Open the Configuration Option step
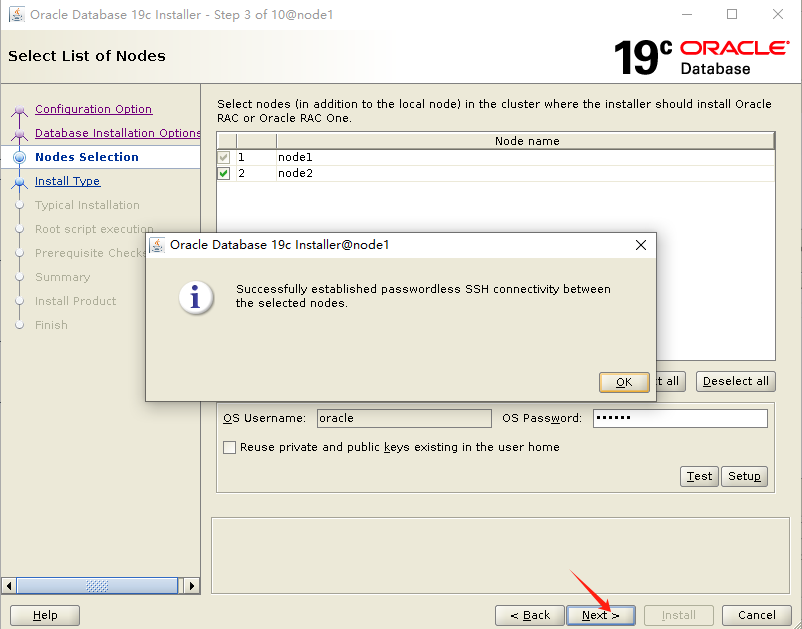The image size is (802, 629). 94,109
